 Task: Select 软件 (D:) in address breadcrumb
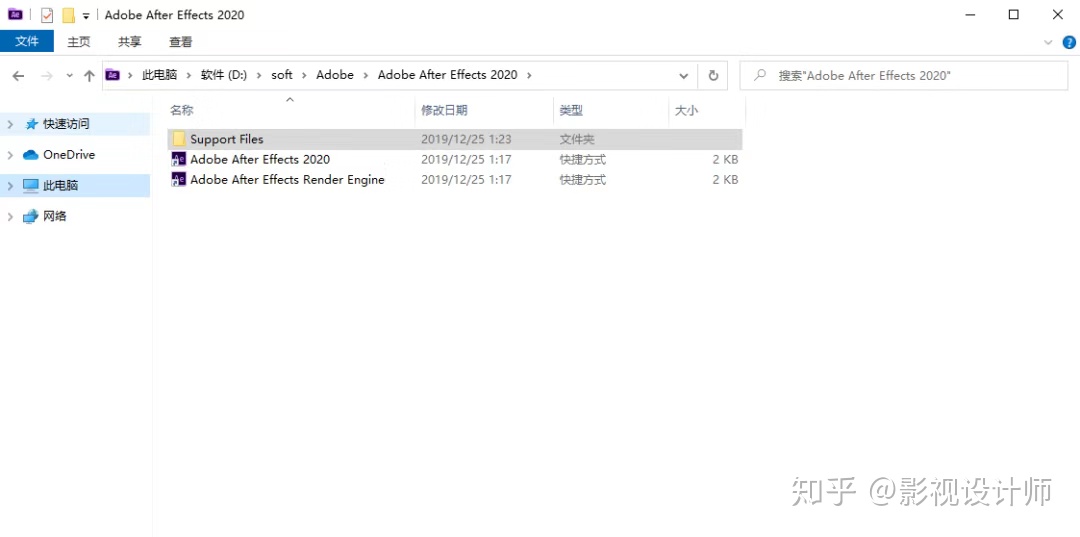(224, 75)
